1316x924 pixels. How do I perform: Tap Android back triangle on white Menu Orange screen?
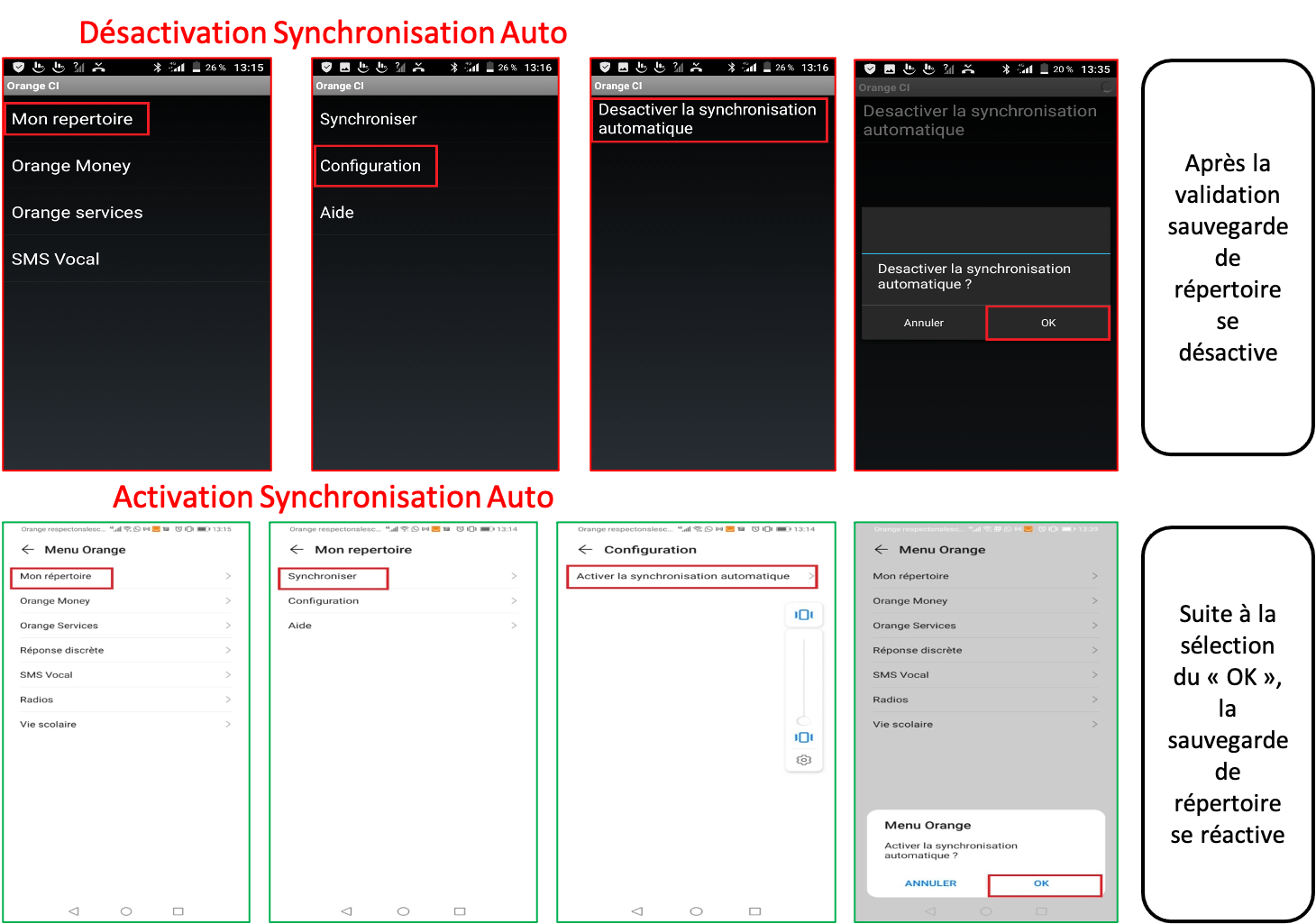[74, 911]
